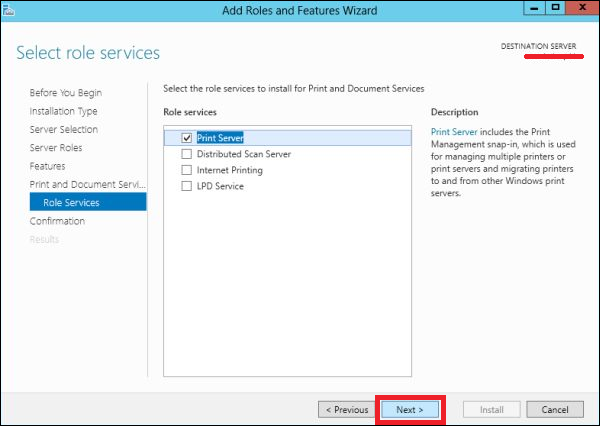This screenshot has height=426, width=600.
Task: Check the LPD Service checkbox
Action: point(186,186)
